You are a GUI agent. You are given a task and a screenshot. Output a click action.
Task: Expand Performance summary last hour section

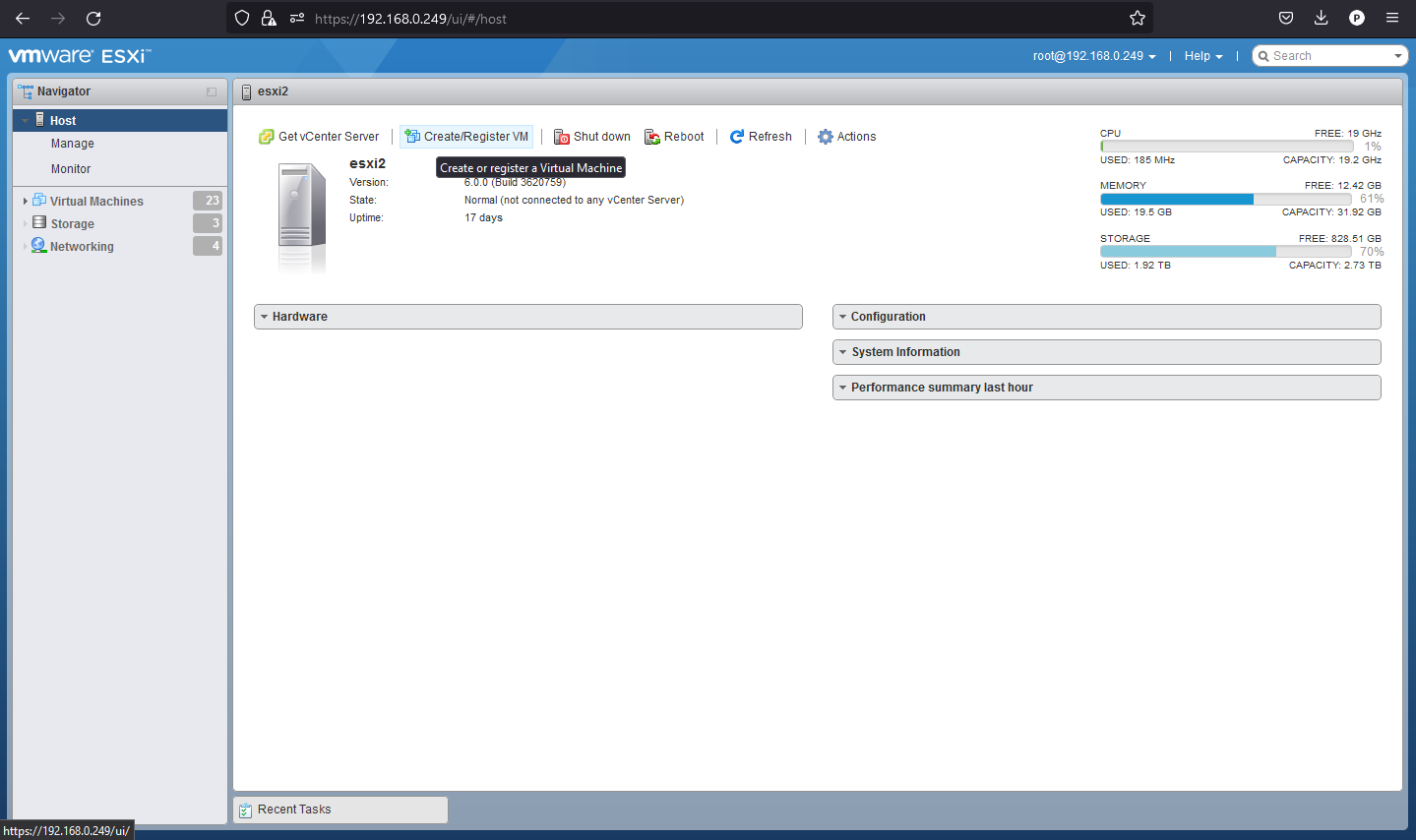[x=1107, y=388]
